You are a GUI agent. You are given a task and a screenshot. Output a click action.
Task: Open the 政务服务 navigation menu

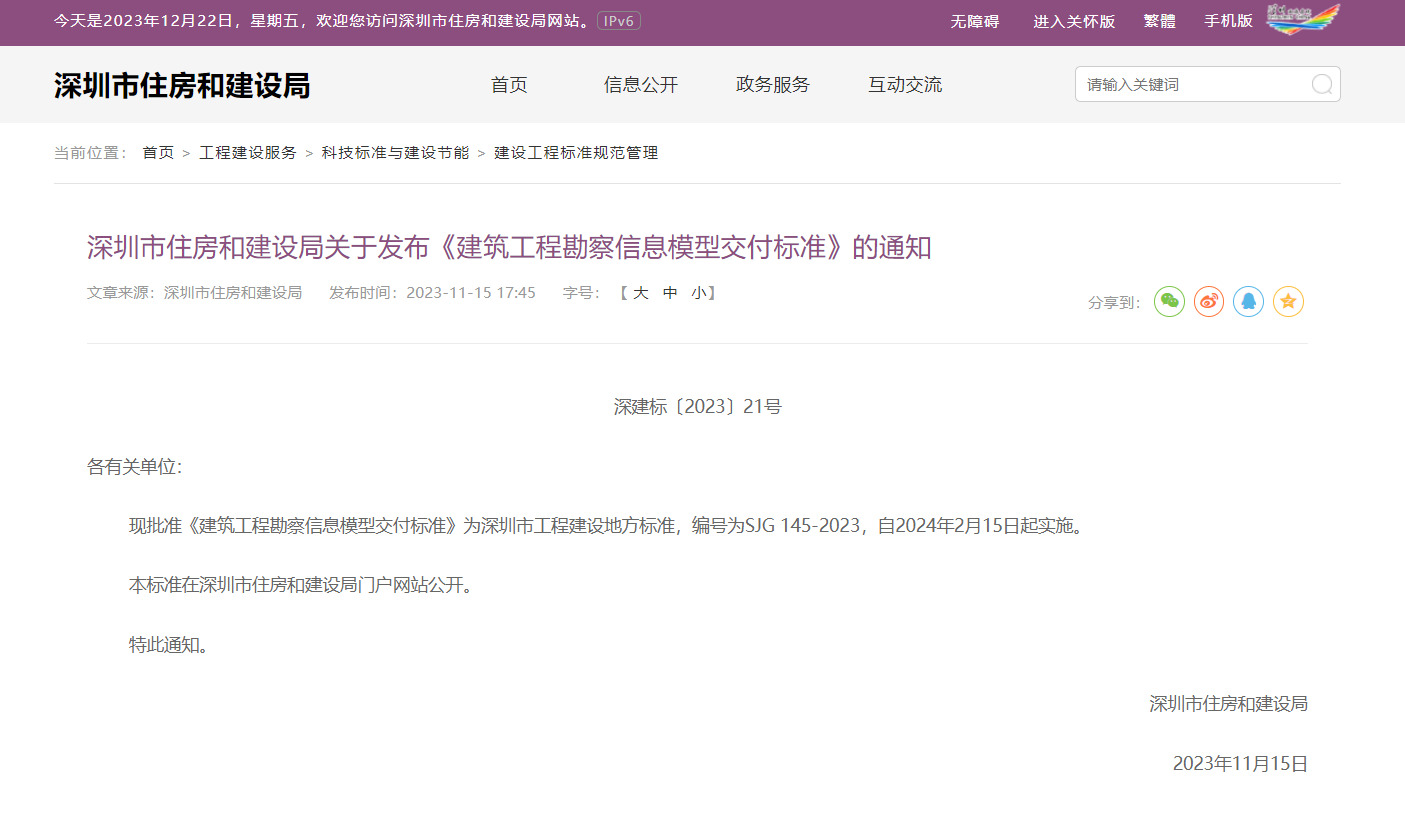pos(773,85)
